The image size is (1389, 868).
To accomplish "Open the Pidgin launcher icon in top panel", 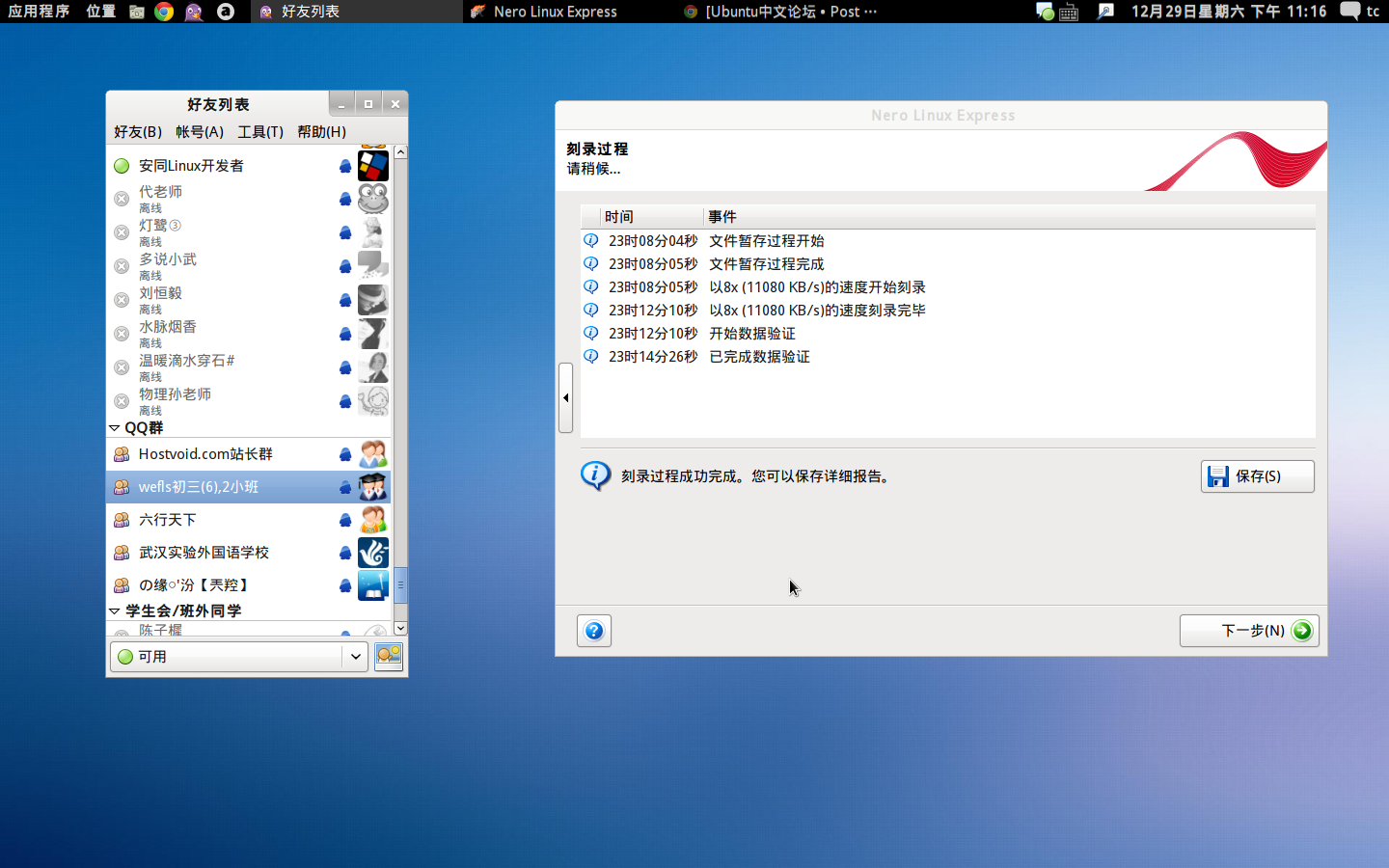I will tap(194, 12).
